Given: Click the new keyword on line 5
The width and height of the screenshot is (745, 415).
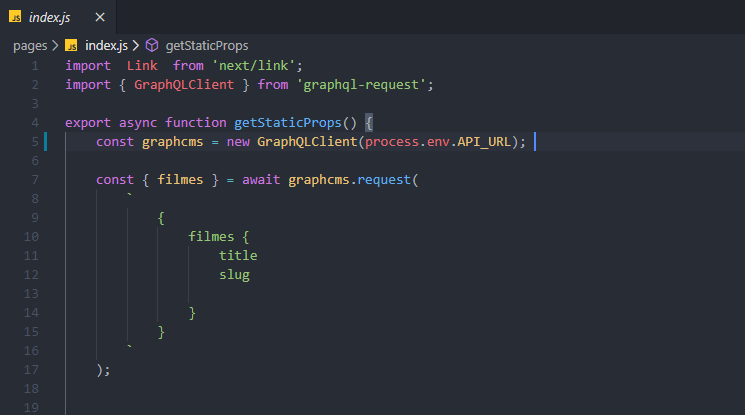Looking at the screenshot, I should pos(238,142).
